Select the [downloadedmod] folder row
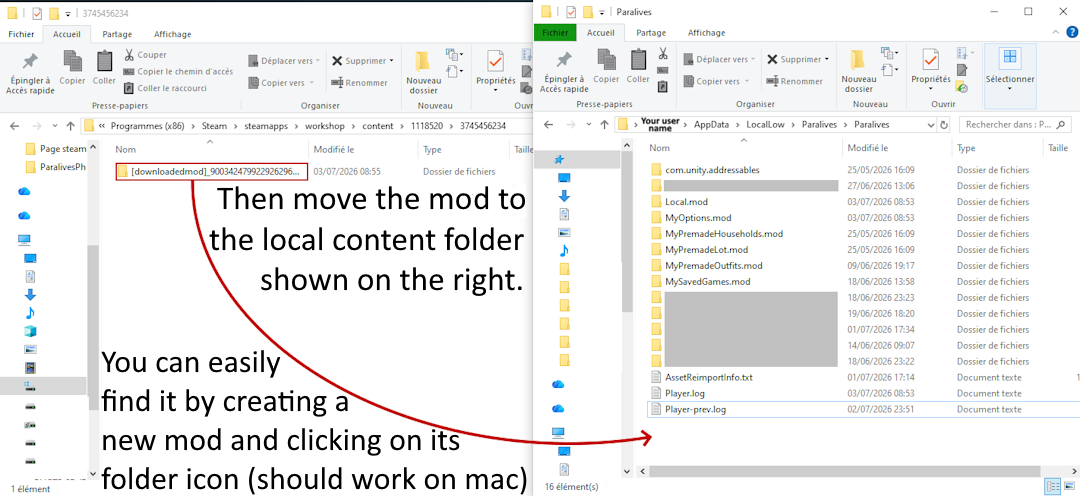The height and width of the screenshot is (496, 1080). click(x=212, y=172)
